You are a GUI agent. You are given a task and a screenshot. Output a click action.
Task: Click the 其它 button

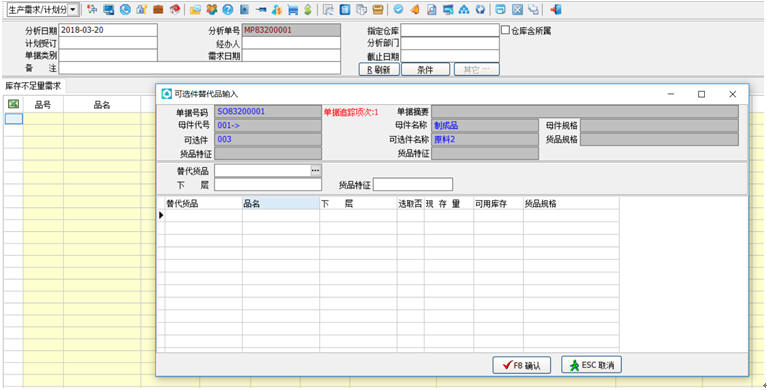(476, 69)
